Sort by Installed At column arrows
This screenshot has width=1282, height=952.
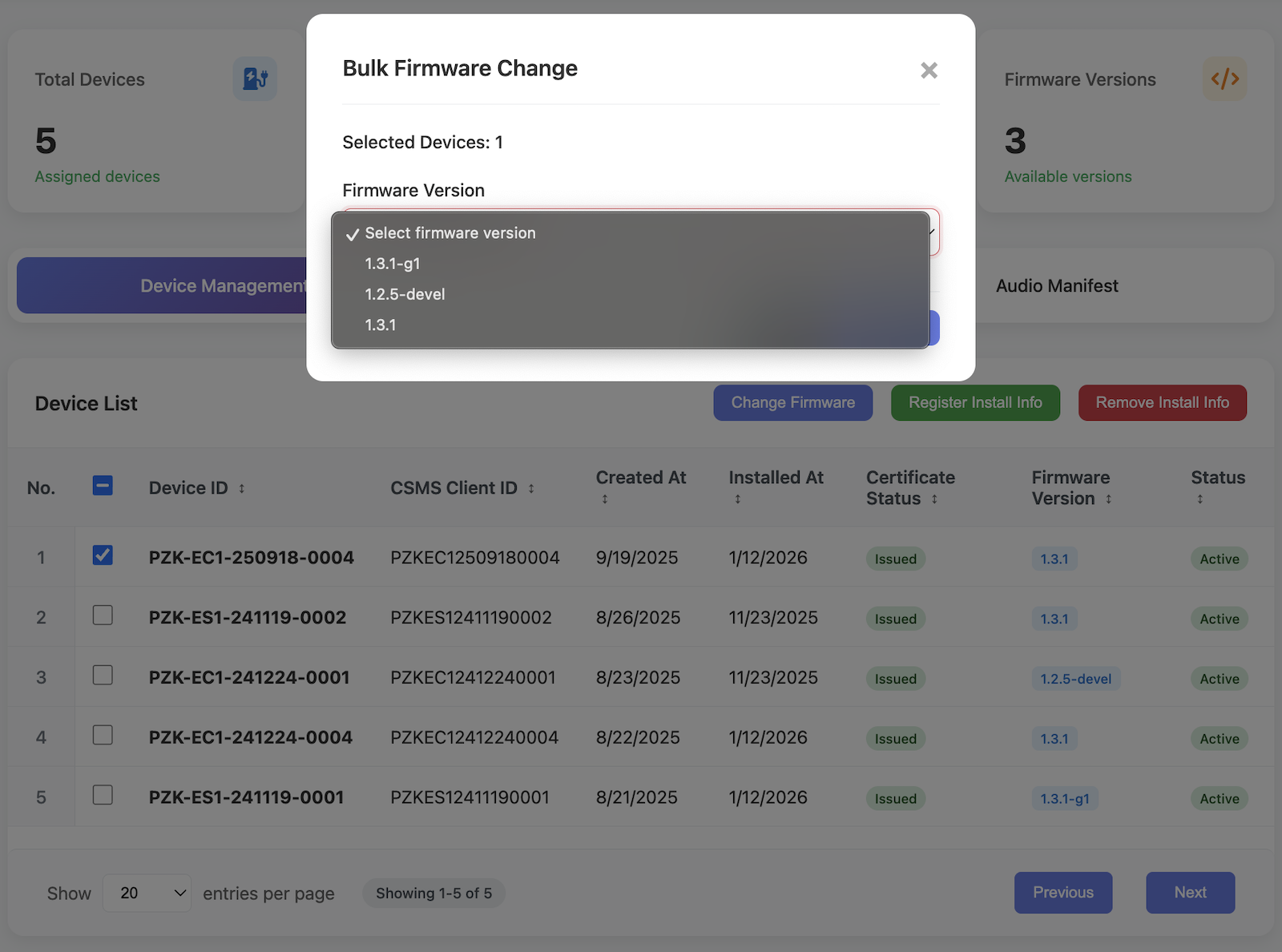pos(738,499)
